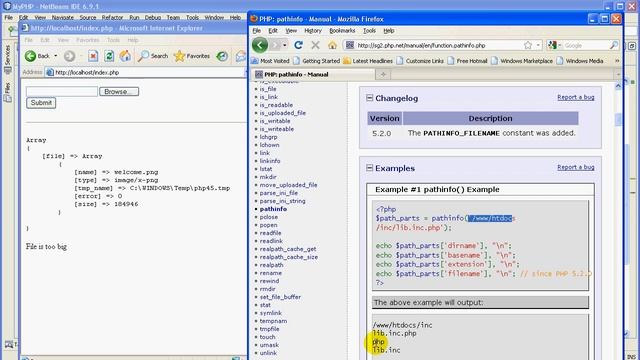Open IE Back button dropdown arrow
The image size is (640, 360).
(x=56, y=56)
